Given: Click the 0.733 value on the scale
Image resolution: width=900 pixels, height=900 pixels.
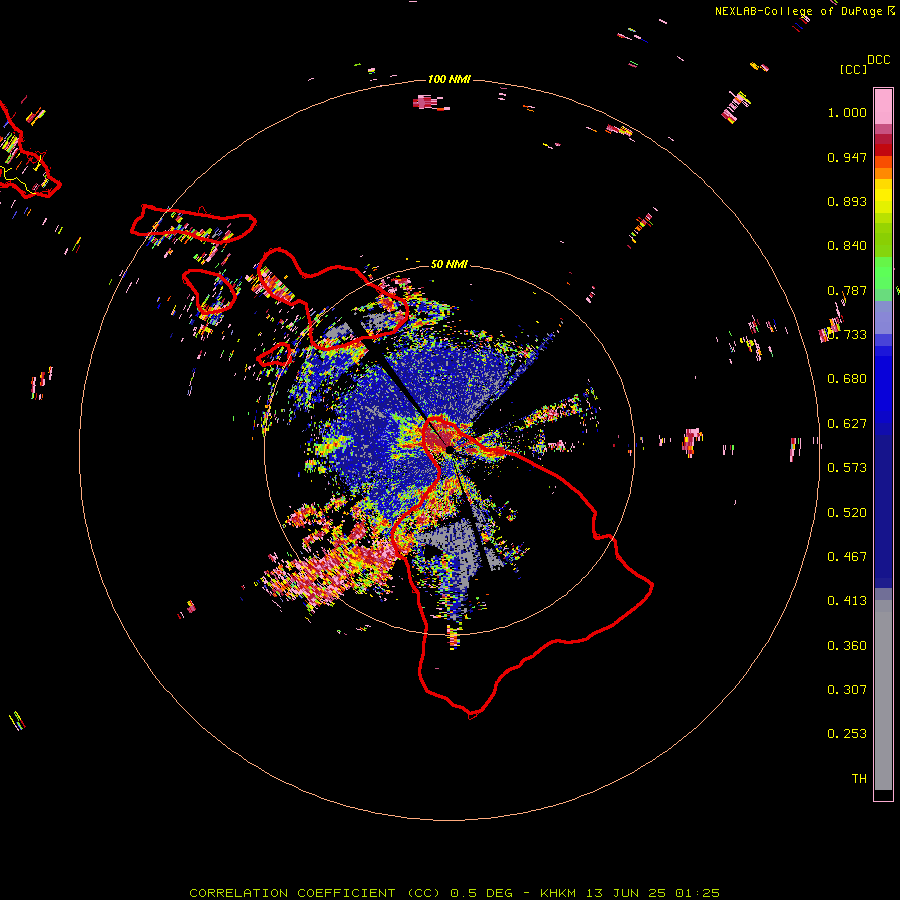Looking at the screenshot, I should tap(847, 335).
